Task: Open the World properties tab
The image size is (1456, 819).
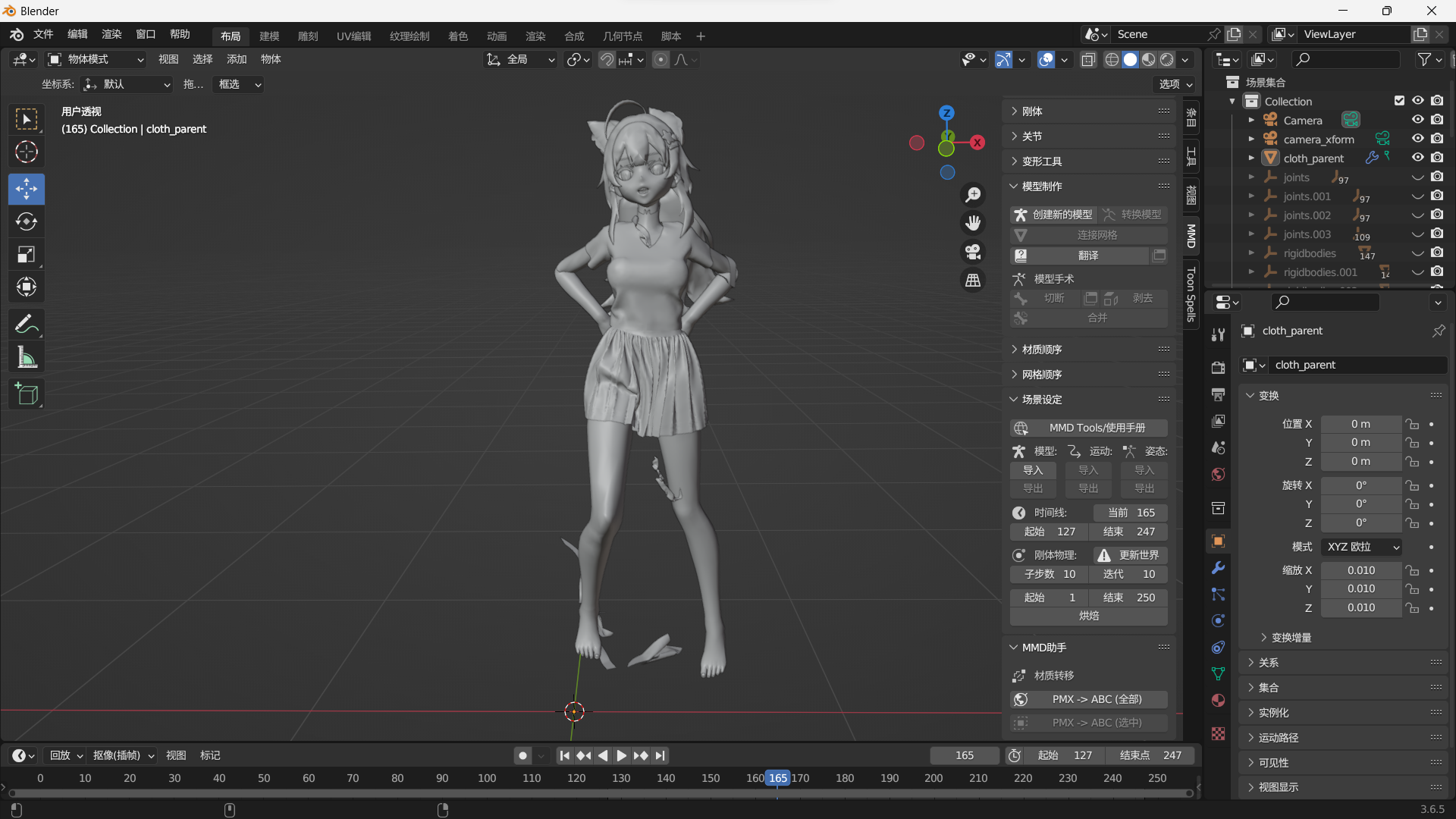Action: click(x=1218, y=475)
